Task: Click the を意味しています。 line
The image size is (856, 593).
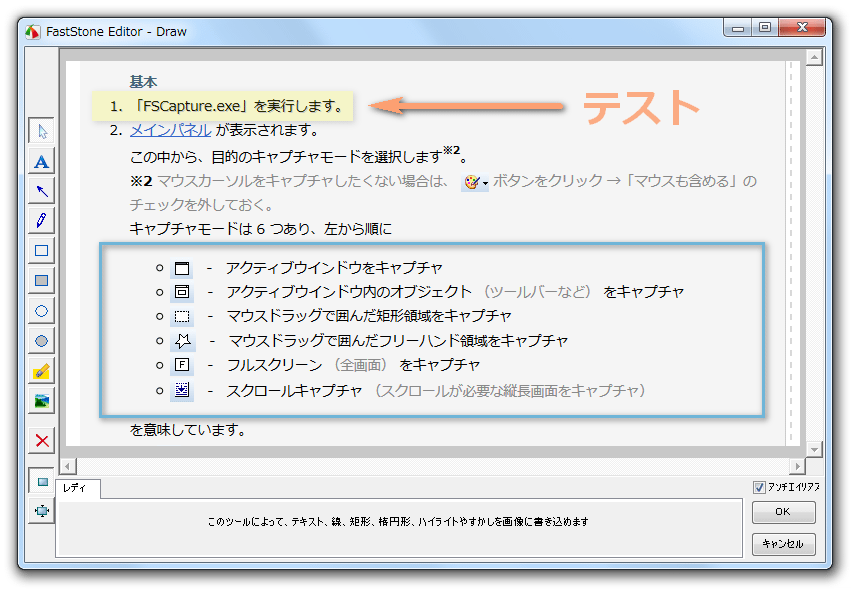Action: click(x=187, y=430)
